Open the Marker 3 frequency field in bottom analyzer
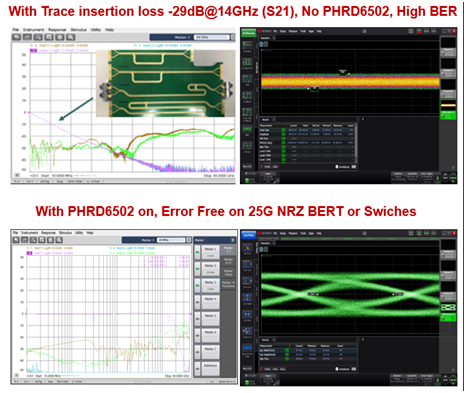The height and width of the screenshot is (393, 466). (171, 240)
